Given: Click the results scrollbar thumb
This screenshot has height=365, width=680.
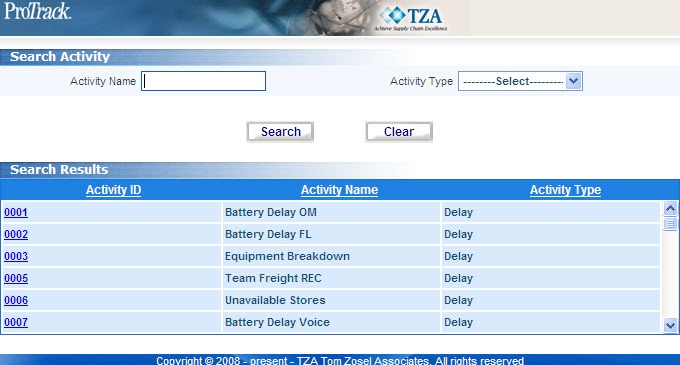Looking at the screenshot, I should (670, 224).
